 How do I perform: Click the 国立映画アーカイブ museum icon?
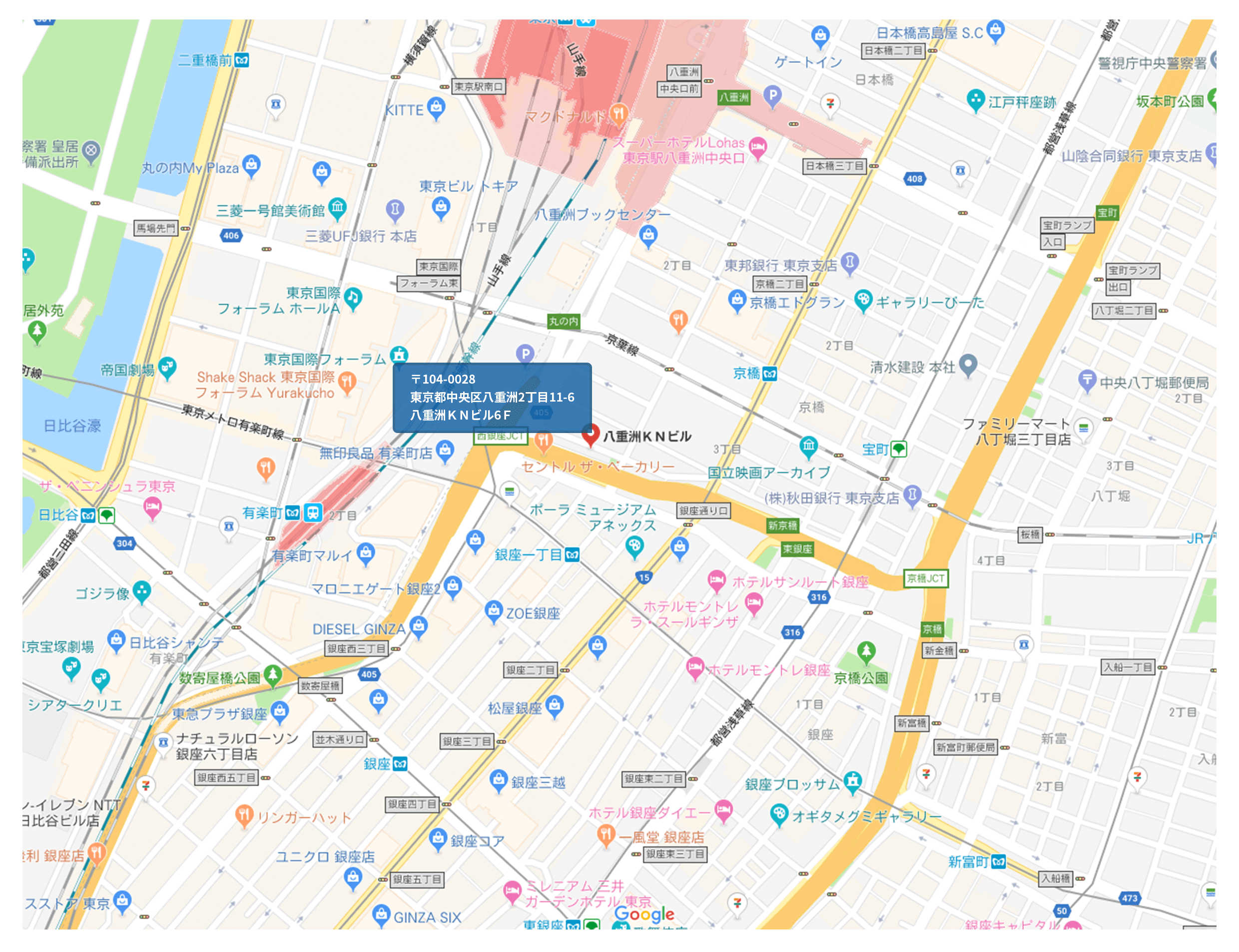[808, 447]
